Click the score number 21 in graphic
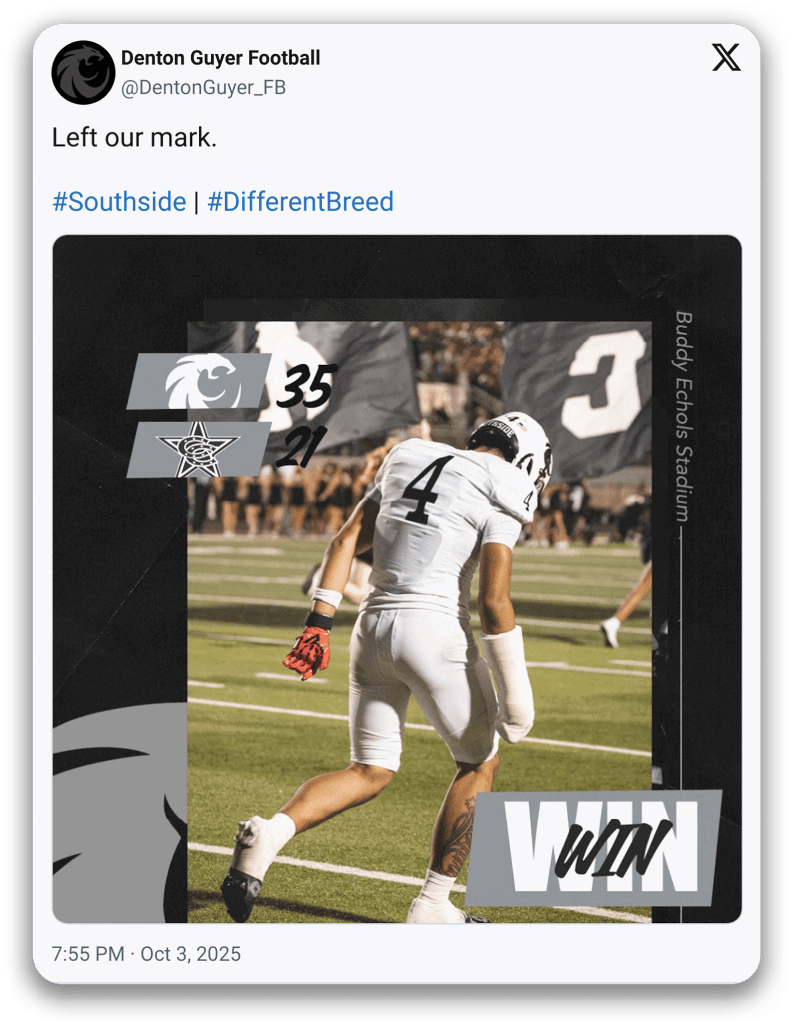 point(300,446)
